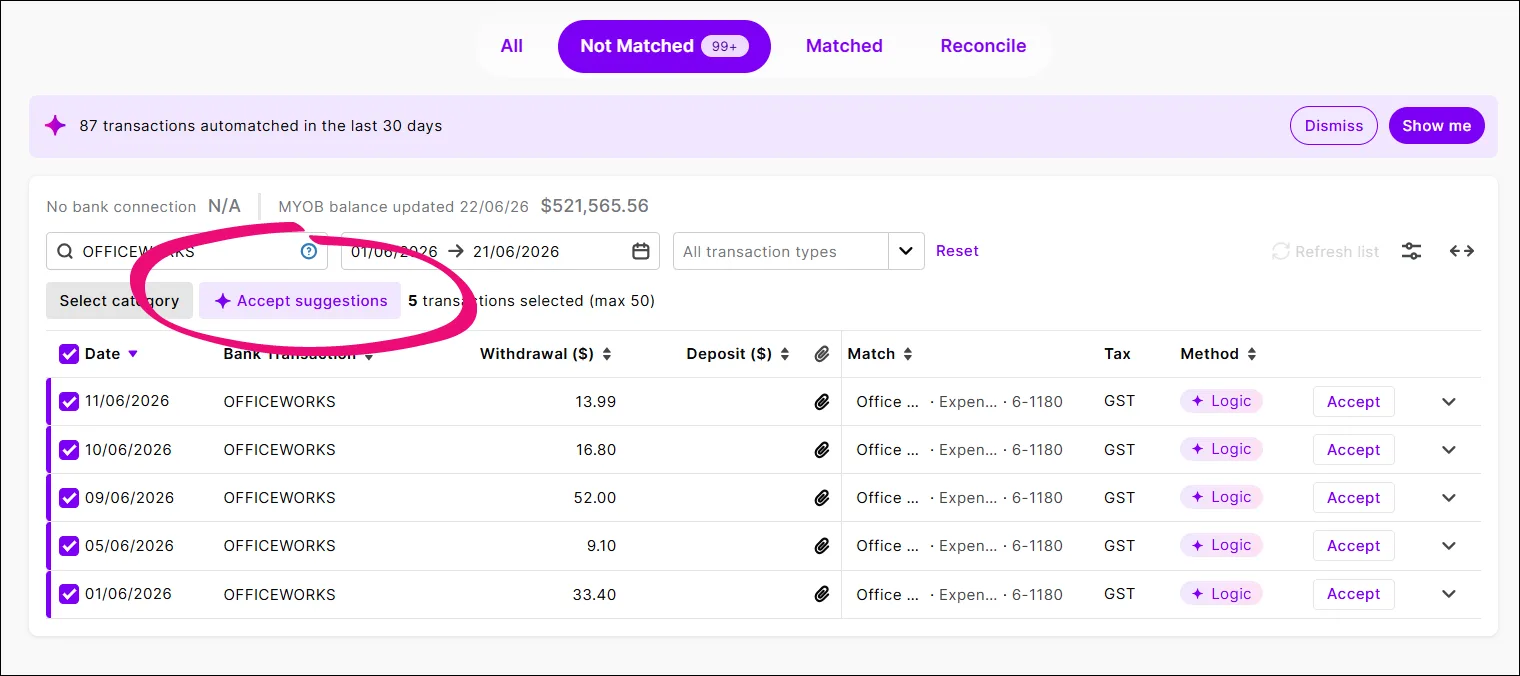The width and height of the screenshot is (1520, 676).
Task: Accept the 10/06/2026 Officeworks match
Action: [1353, 450]
